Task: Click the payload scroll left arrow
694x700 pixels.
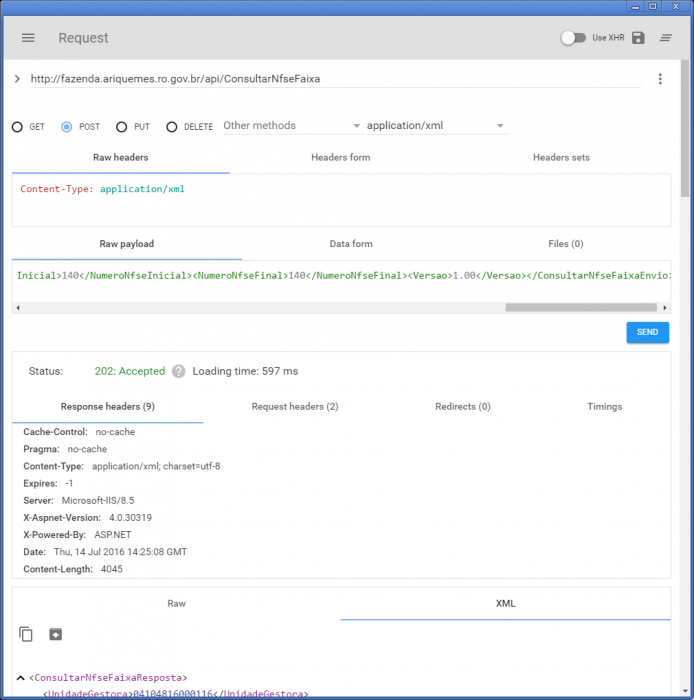Action: [18, 308]
